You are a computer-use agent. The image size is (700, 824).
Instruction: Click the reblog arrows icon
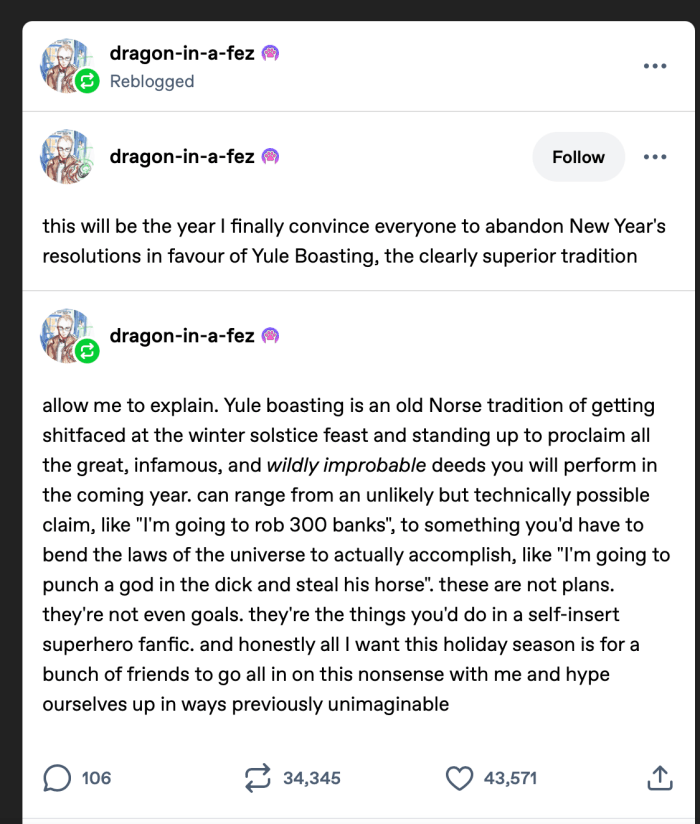(x=259, y=778)
